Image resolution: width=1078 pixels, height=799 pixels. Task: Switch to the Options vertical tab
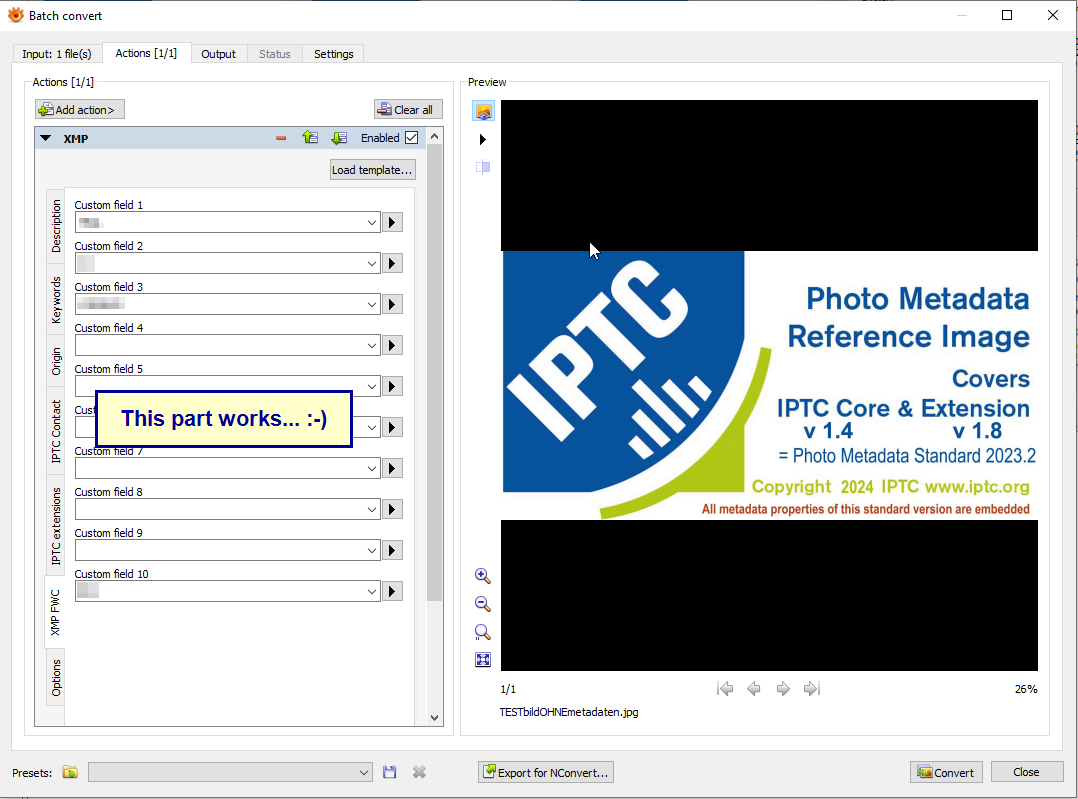56,677
